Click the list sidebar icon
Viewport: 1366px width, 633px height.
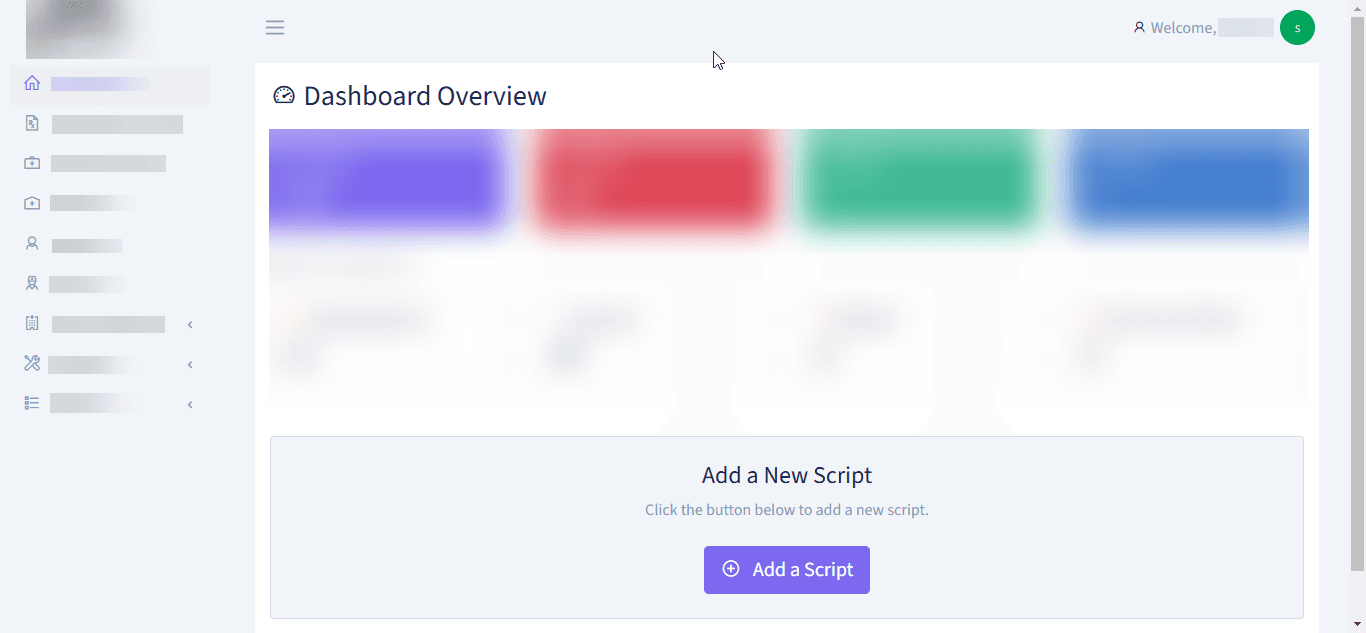[32, 403]
